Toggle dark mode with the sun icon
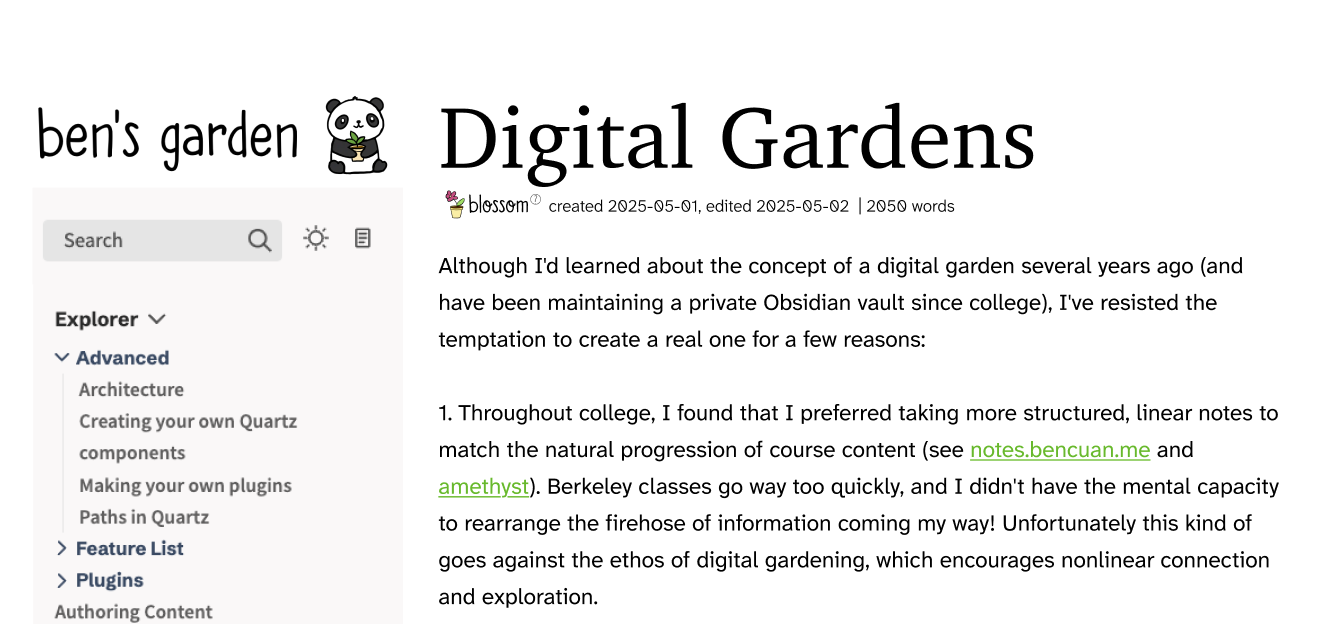The width and height of the screenshot is (1322, 624). (x=316, y=238)
